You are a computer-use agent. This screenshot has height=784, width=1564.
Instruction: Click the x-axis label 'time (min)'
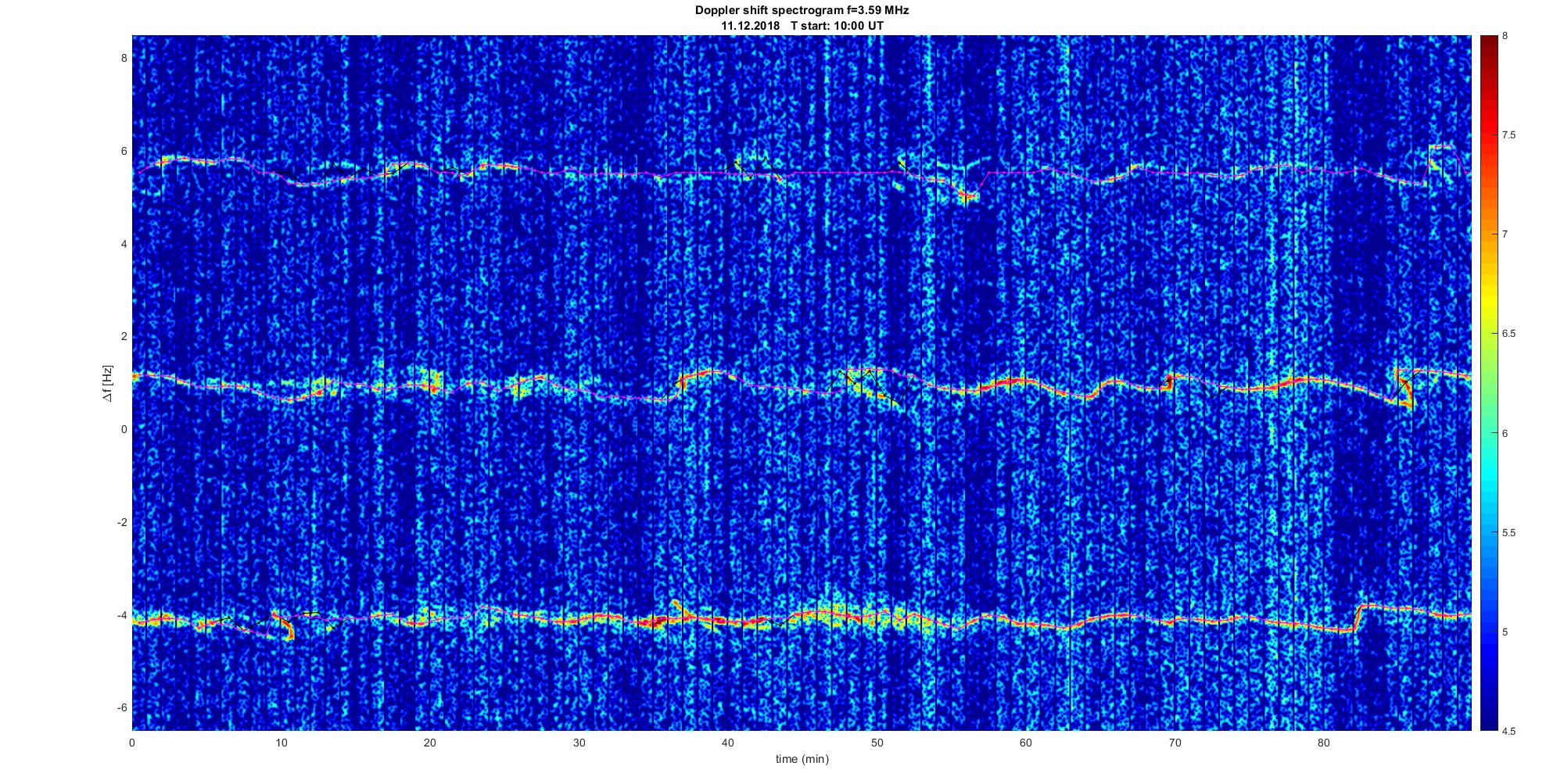coord(802,759)
